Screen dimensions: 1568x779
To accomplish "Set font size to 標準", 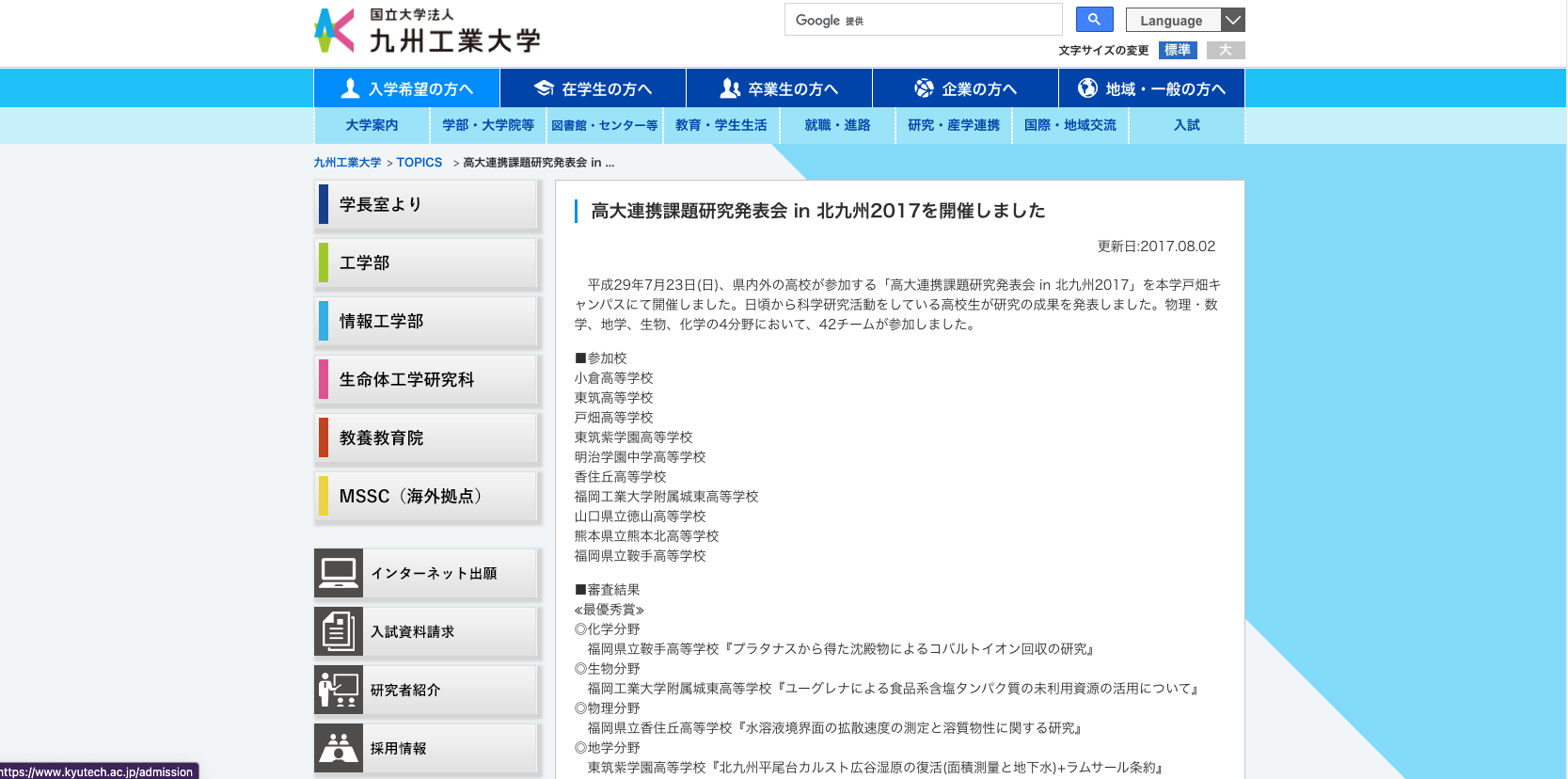I will 1177,50.
